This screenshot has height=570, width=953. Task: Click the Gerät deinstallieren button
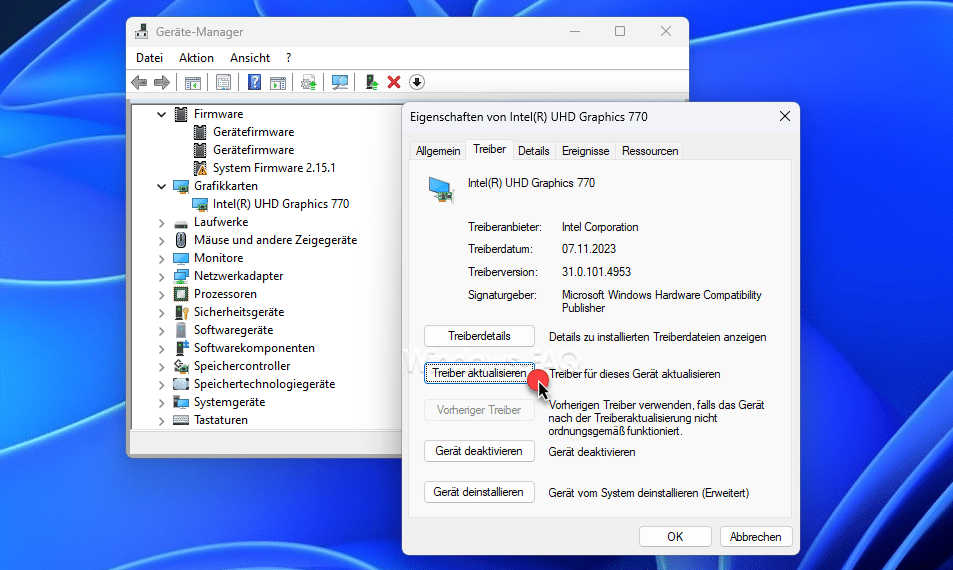click(x=479, y=492)
